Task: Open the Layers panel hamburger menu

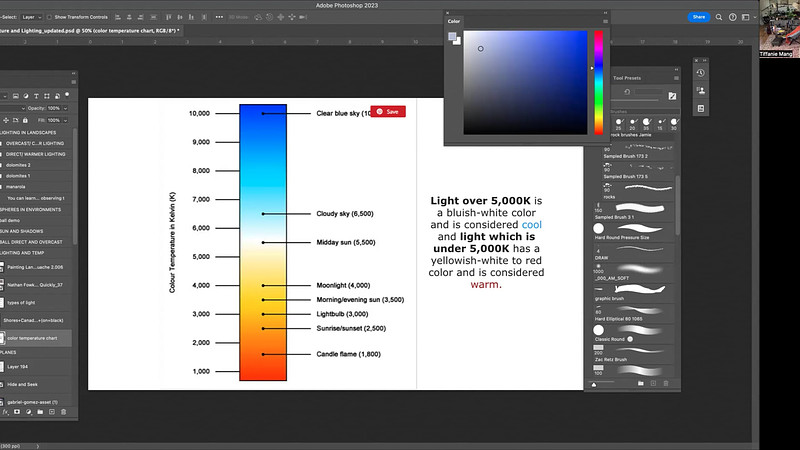Action: coord(73,82)
